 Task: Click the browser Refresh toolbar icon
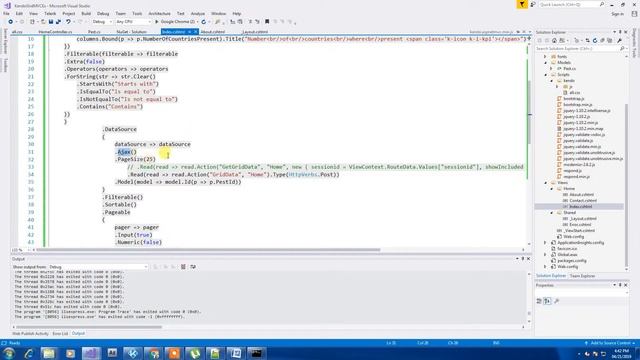204,22
